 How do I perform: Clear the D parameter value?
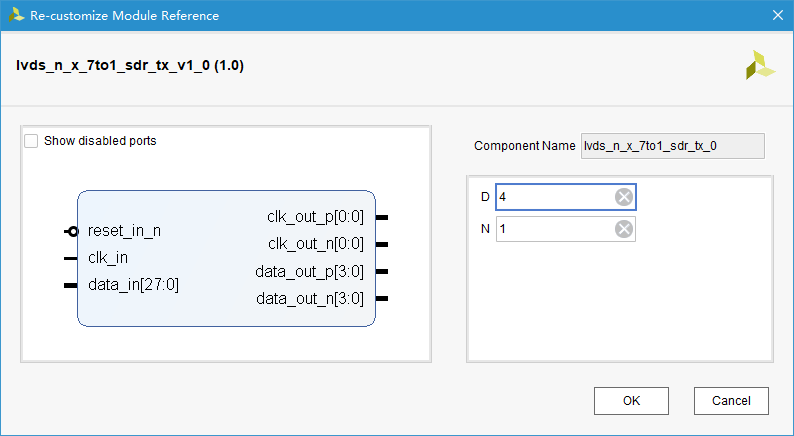pyautogui.click(x=623, y=197)
